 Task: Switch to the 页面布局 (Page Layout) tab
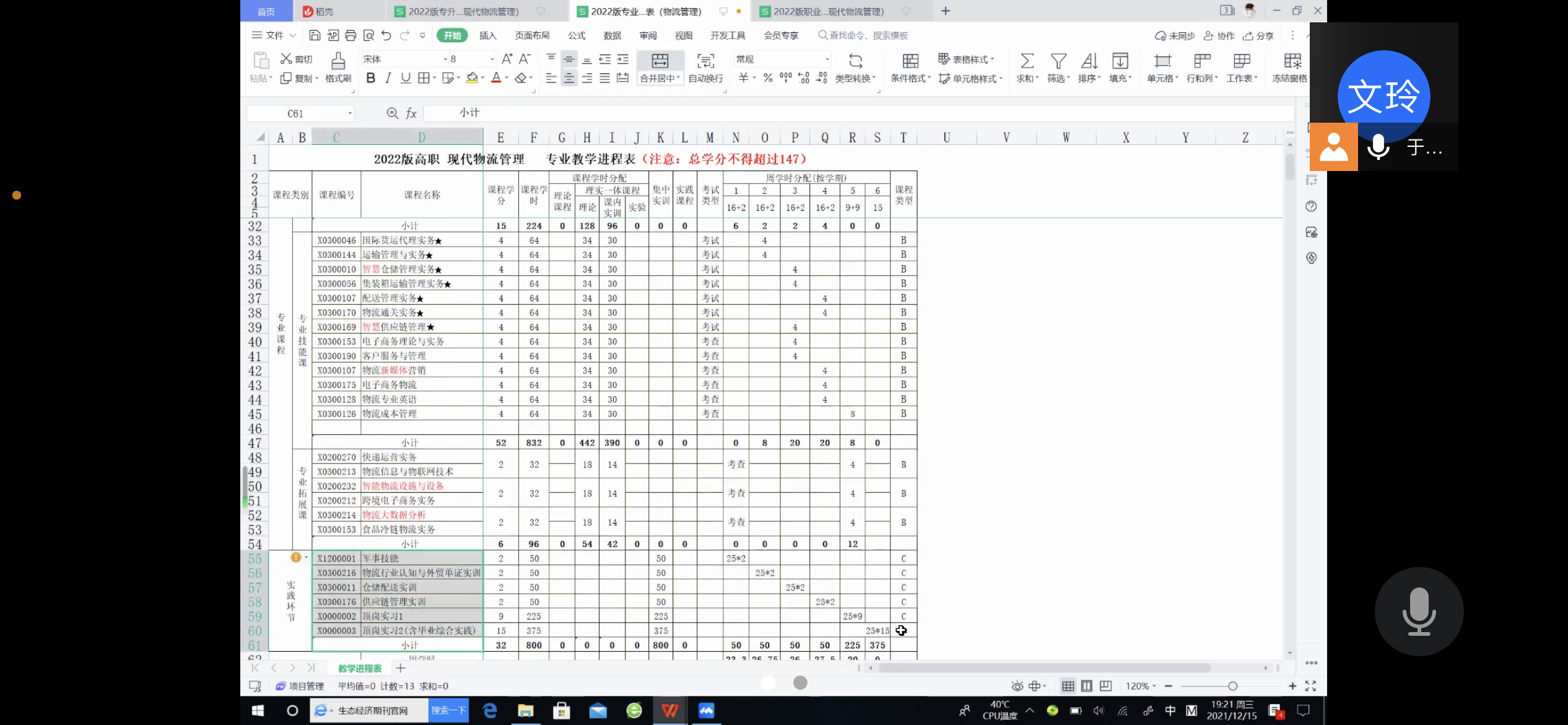(x=532, y=35)
